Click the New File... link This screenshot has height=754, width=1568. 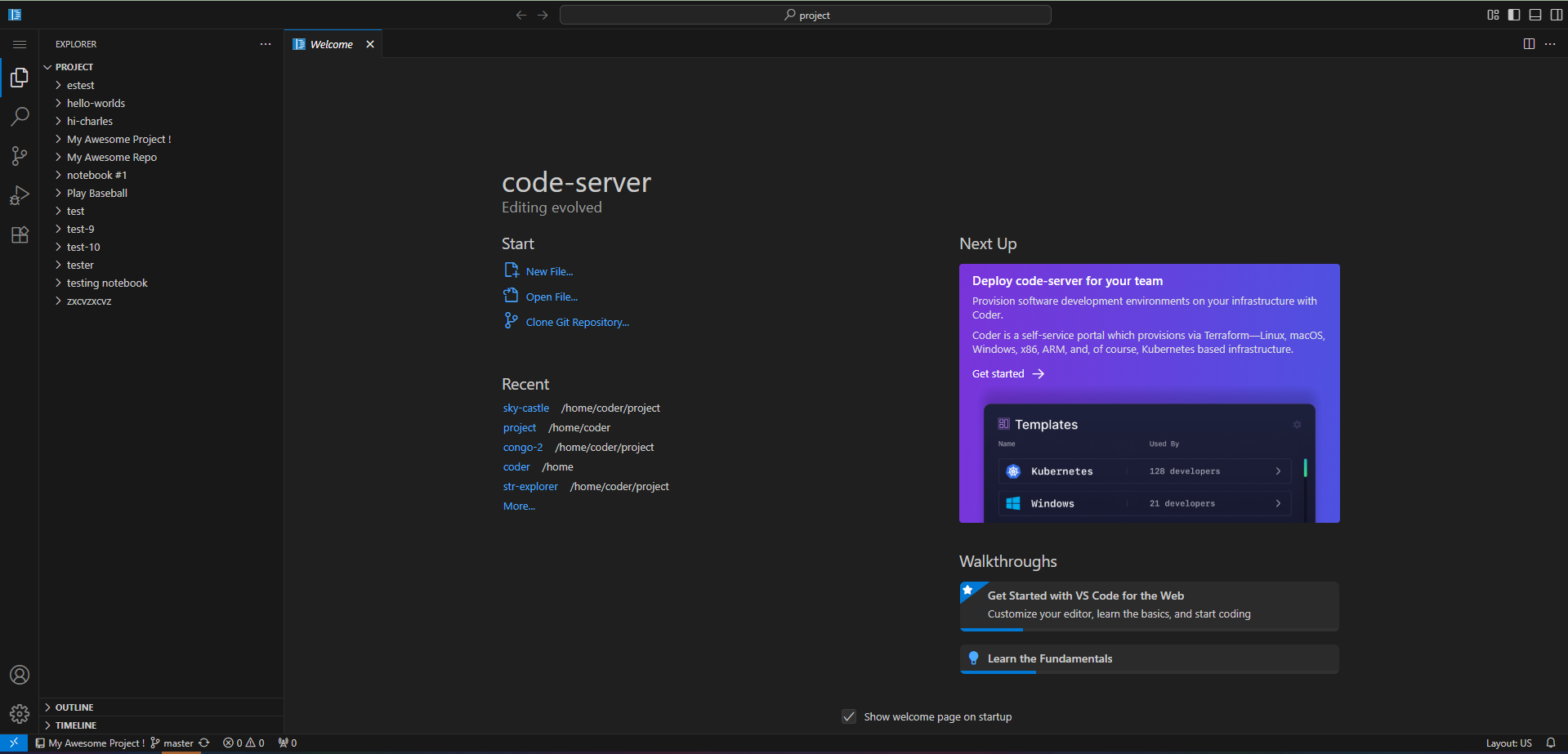click(x=549, y=271)
